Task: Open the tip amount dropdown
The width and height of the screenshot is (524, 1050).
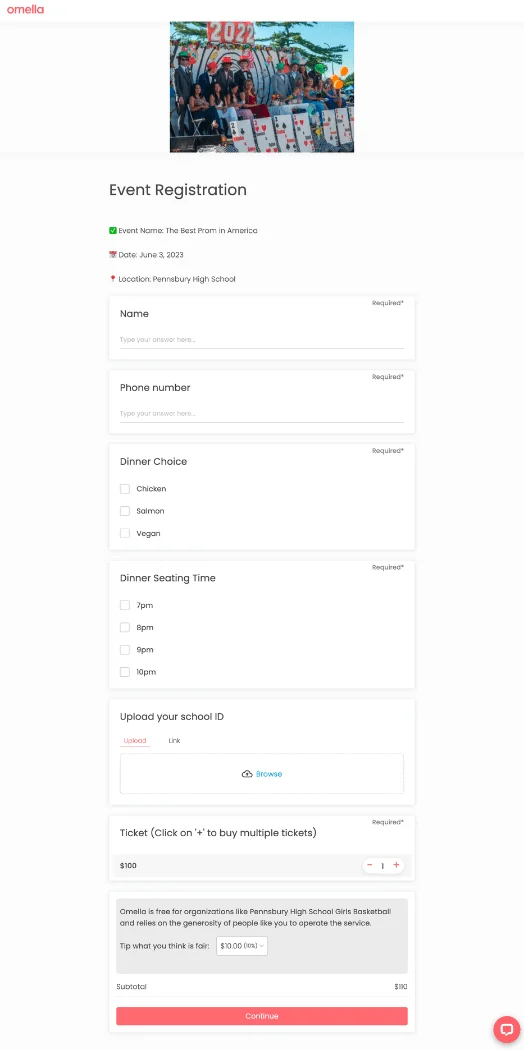Action: (242, 946)
